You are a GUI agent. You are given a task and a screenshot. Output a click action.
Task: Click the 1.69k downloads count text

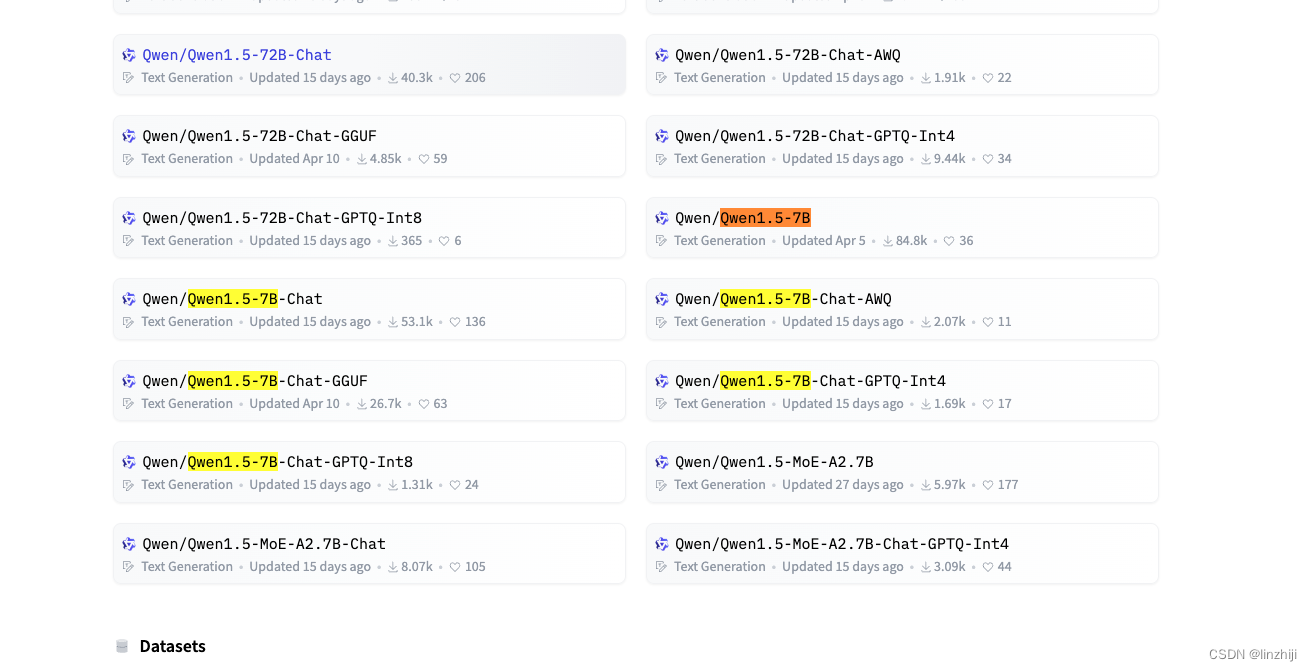950,404
